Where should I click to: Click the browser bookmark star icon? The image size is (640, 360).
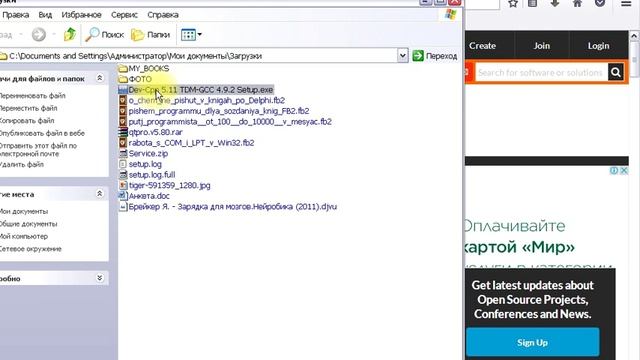[513, 4]
